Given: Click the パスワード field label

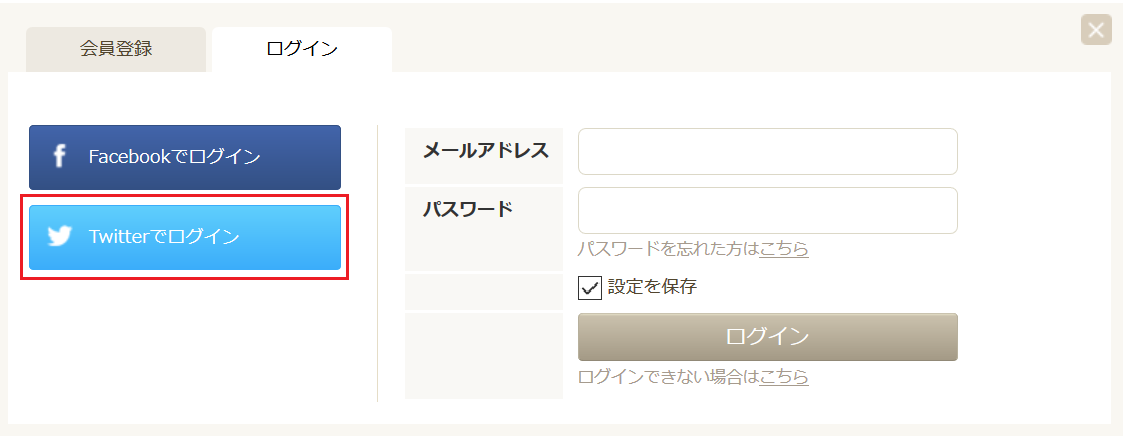Looking at the screenshot, I should coord(468,209).
